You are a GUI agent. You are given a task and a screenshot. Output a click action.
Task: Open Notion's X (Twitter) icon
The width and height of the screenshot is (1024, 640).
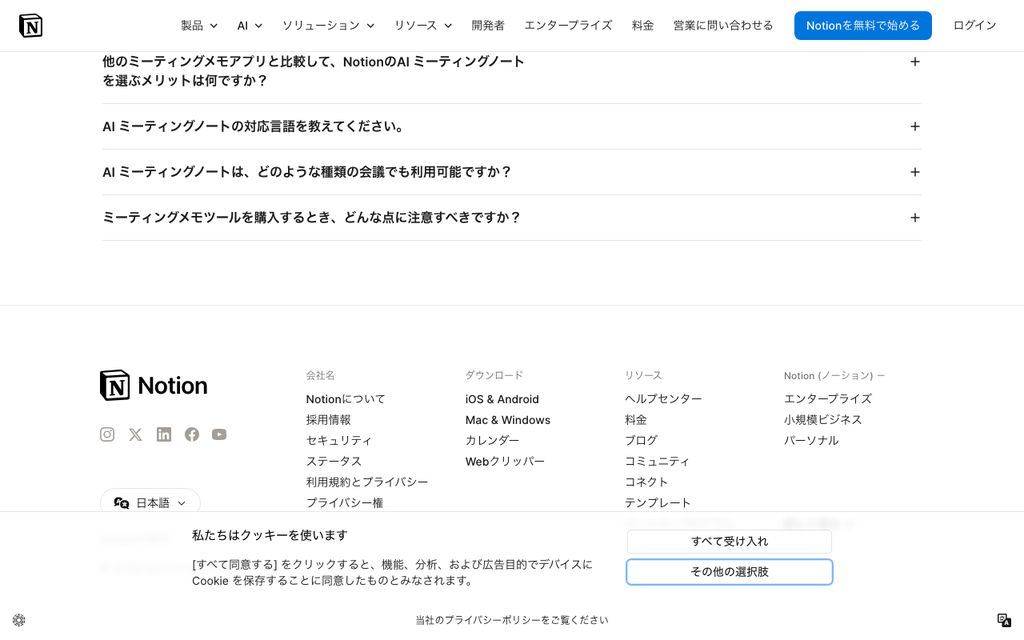[x=135, y=434]
